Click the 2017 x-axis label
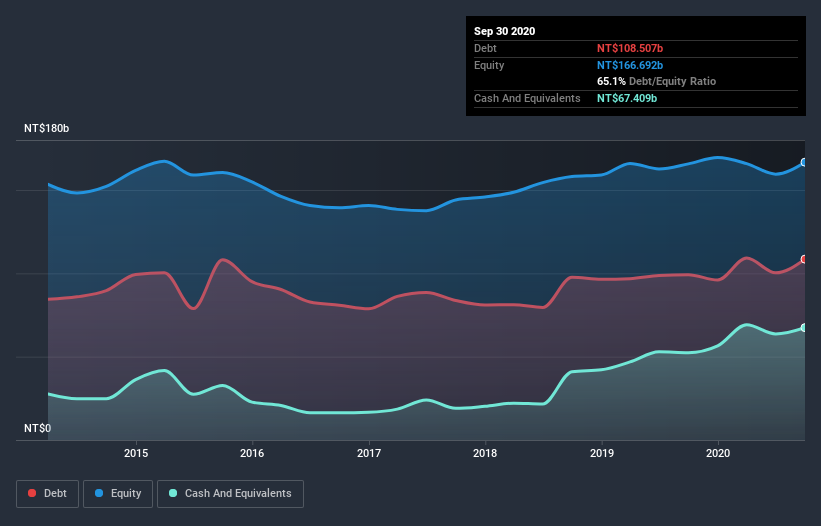This screenshot has height=526, width=821. pos(369,453)
